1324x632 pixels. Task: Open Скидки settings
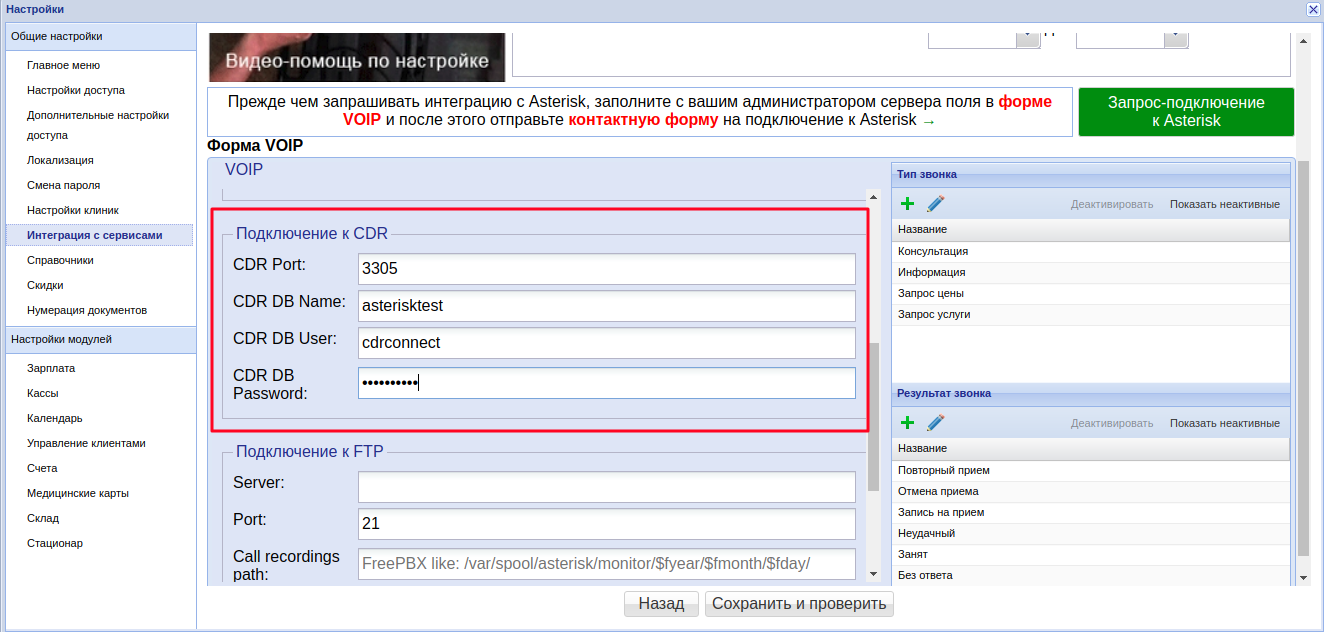45,285
